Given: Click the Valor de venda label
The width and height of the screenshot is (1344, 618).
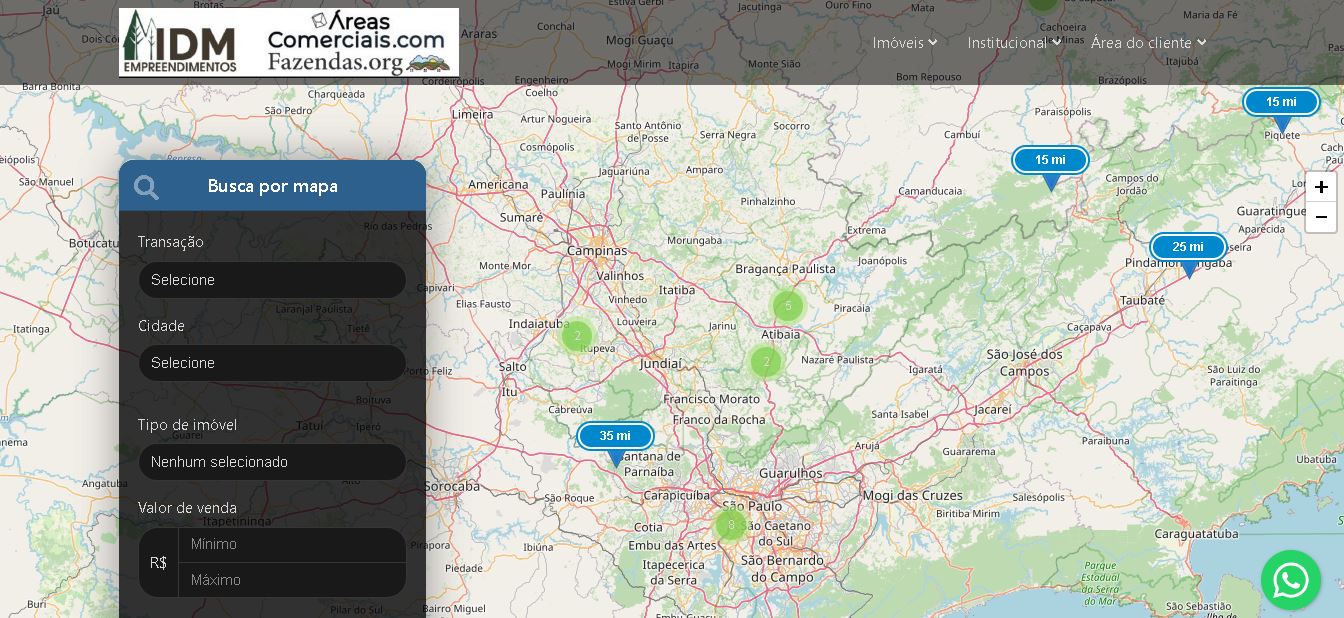Looking at the screenshot, I should [x=187, y=508].
